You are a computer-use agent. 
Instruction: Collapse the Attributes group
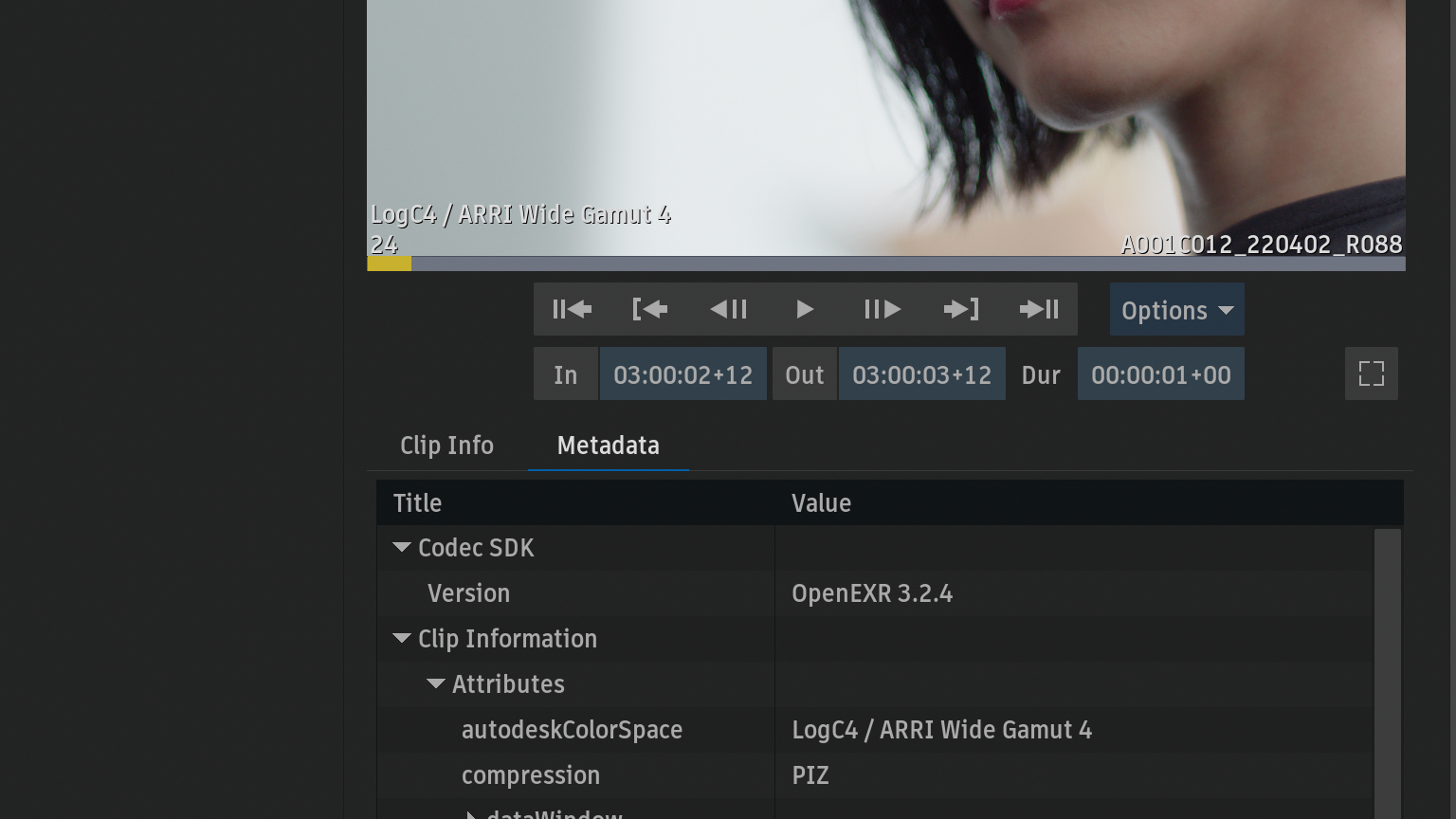point(436,684)
